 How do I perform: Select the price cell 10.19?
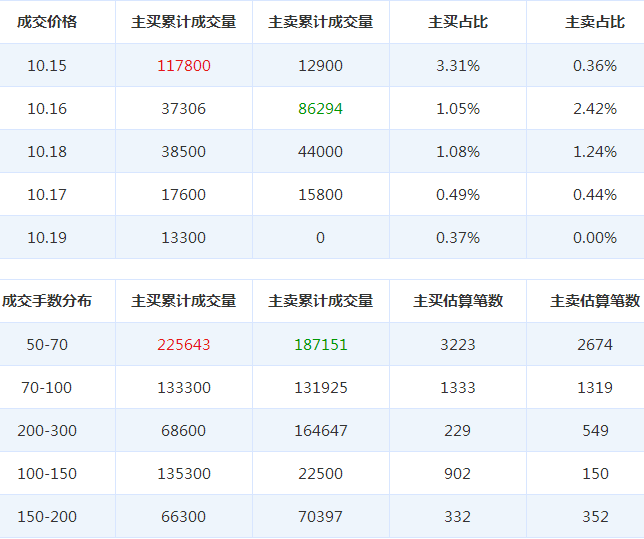click(47, 238)
